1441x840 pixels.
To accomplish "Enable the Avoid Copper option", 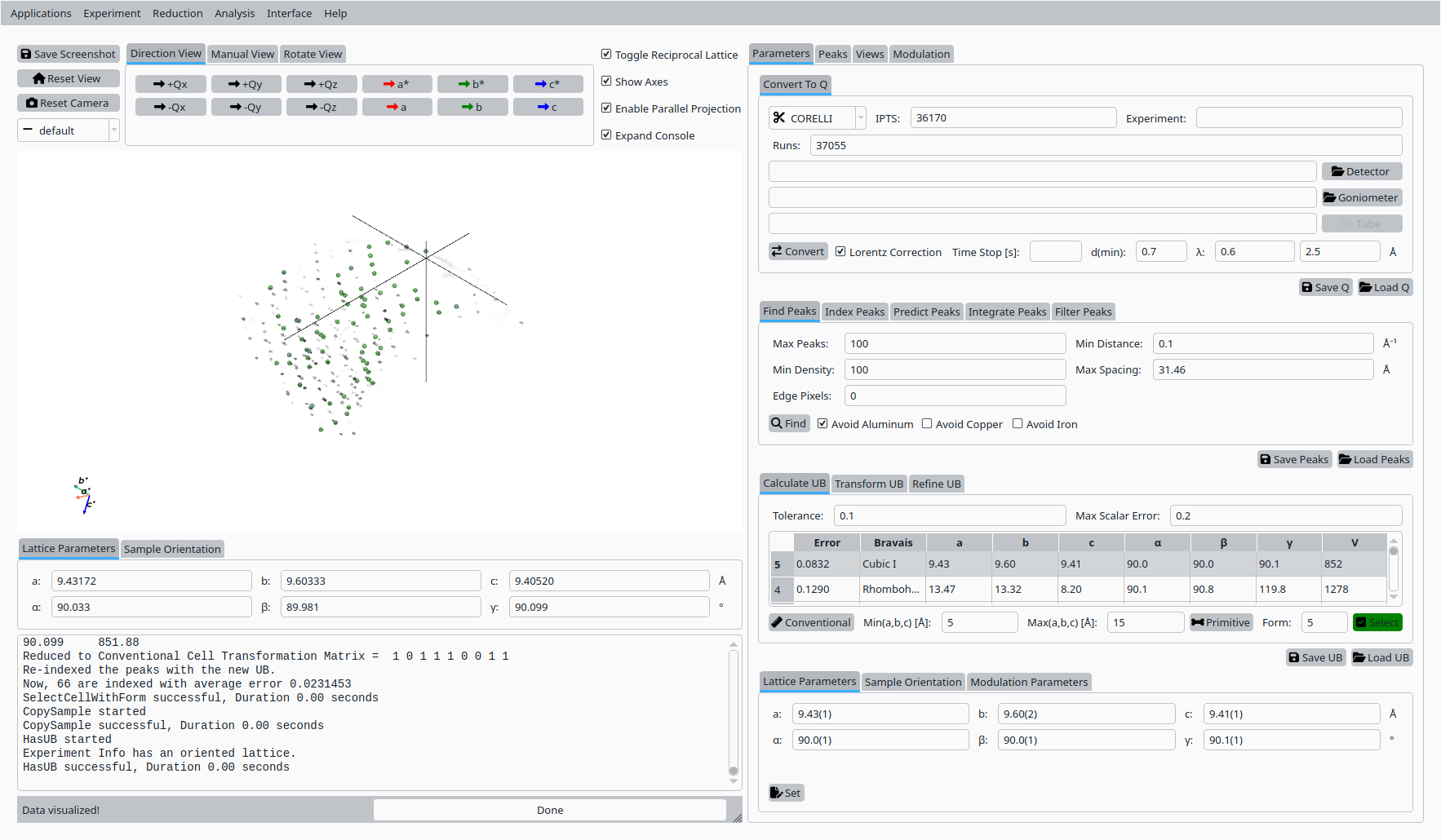I will pyautogui.click(x=927, y=424).
